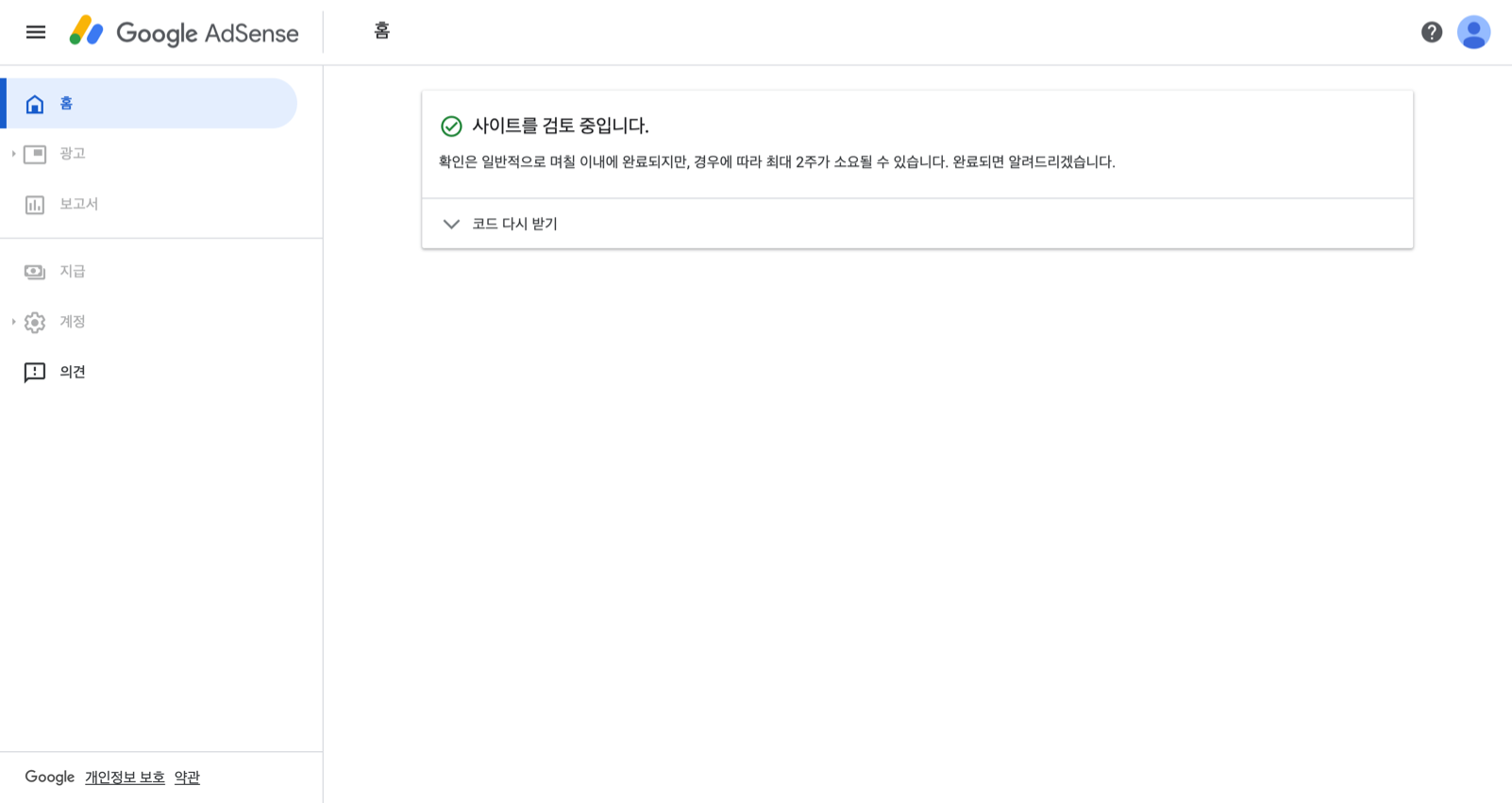Open the help question mark icon
Screen dimensions: 1512x803
pos(1432,32)
